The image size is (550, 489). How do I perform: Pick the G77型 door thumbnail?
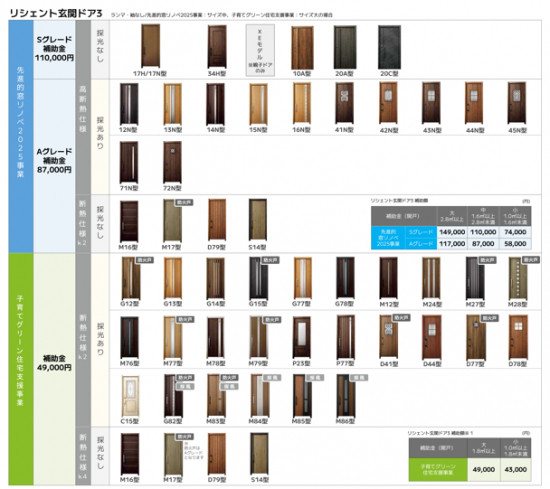[x=303, y=278]
